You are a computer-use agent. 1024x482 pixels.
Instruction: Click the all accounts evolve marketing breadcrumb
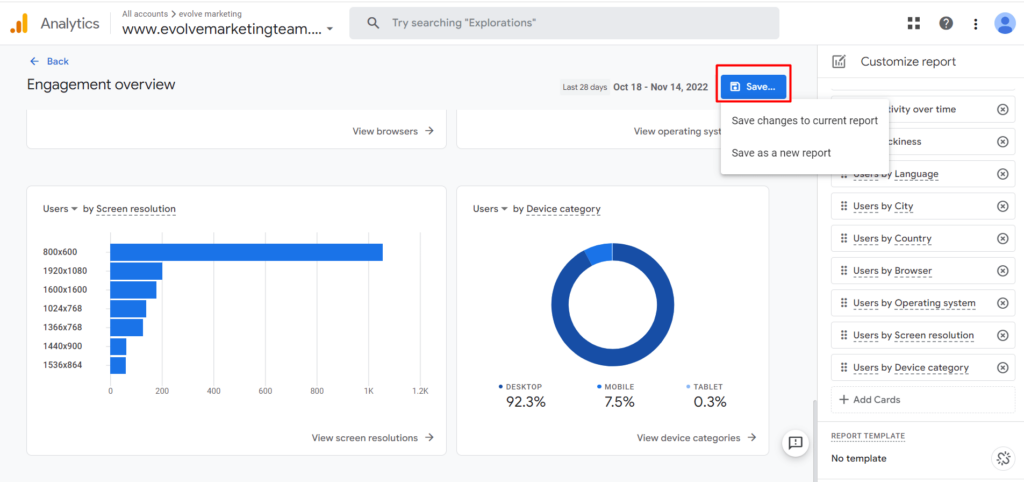[182, 14]
